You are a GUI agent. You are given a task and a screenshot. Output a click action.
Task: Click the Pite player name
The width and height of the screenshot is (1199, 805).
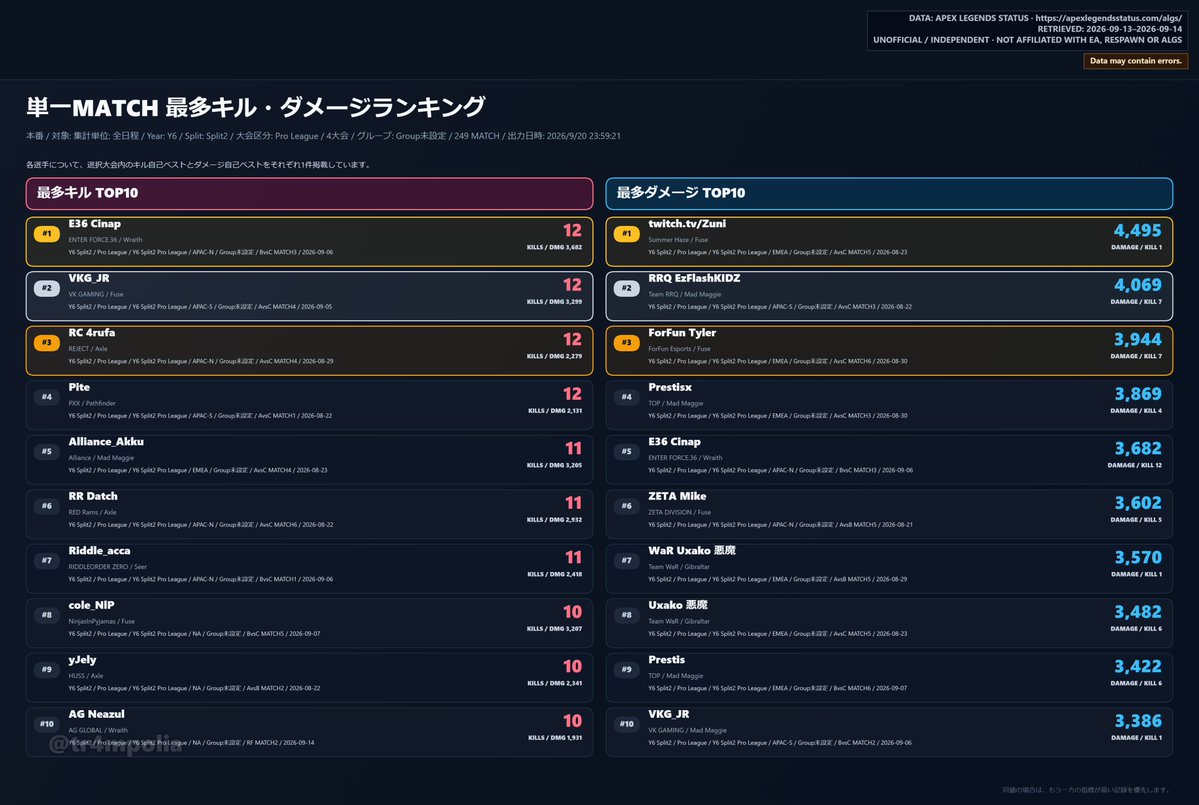click(x=79, y=388)
